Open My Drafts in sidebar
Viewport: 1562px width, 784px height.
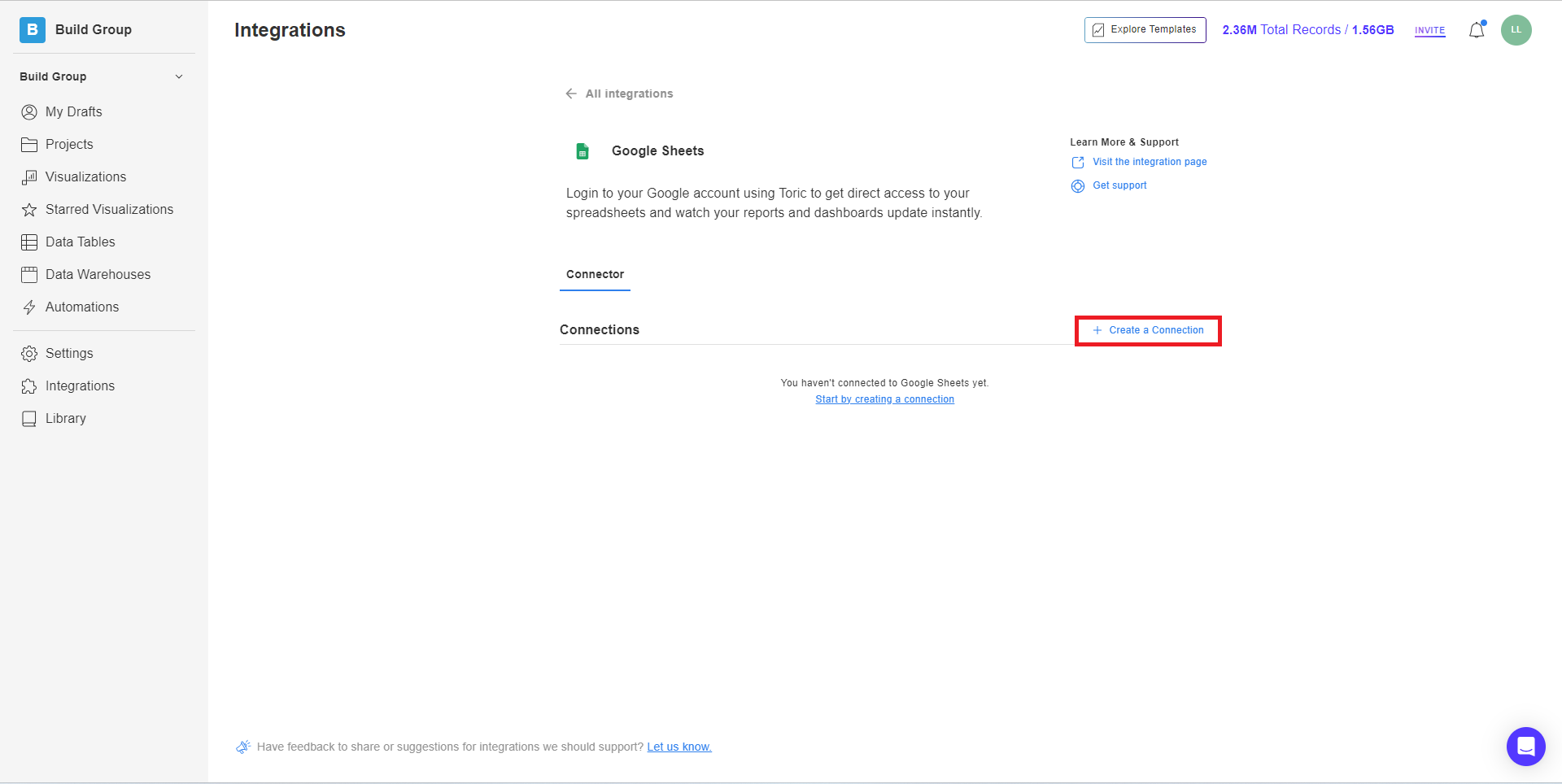coord(73,111)
